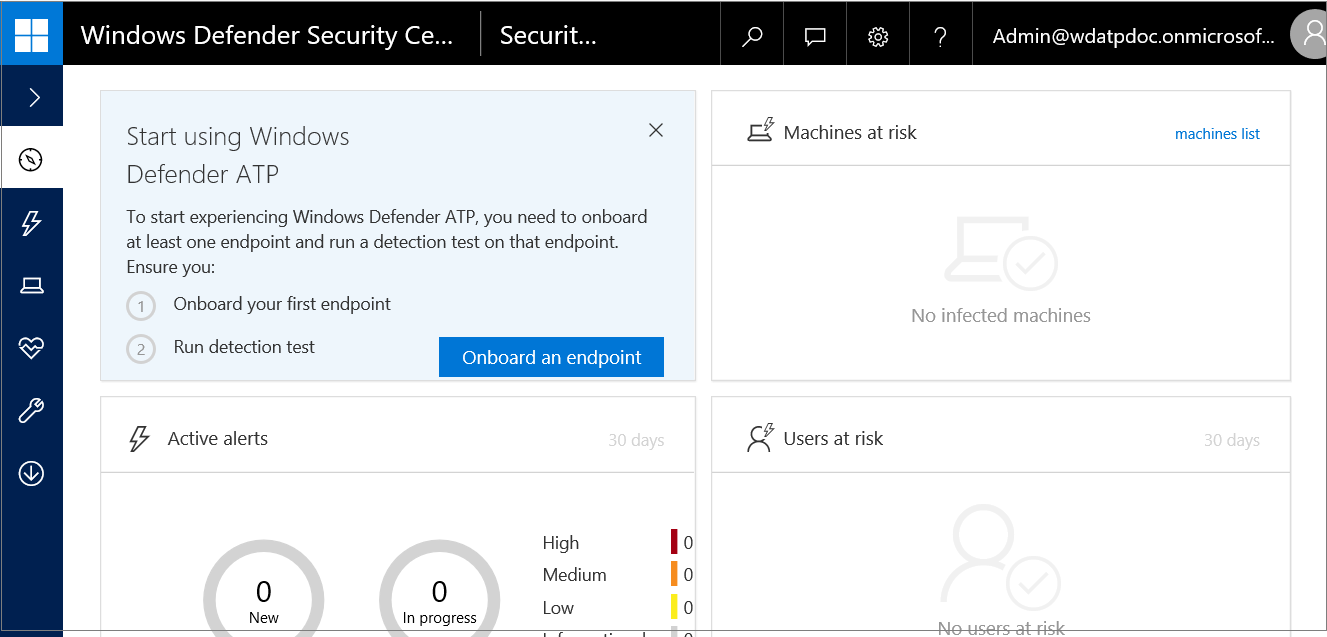This screenshot has width=1327, height=637.
Task: Click the Windows logo icon in header
Action: coord(31,33)
